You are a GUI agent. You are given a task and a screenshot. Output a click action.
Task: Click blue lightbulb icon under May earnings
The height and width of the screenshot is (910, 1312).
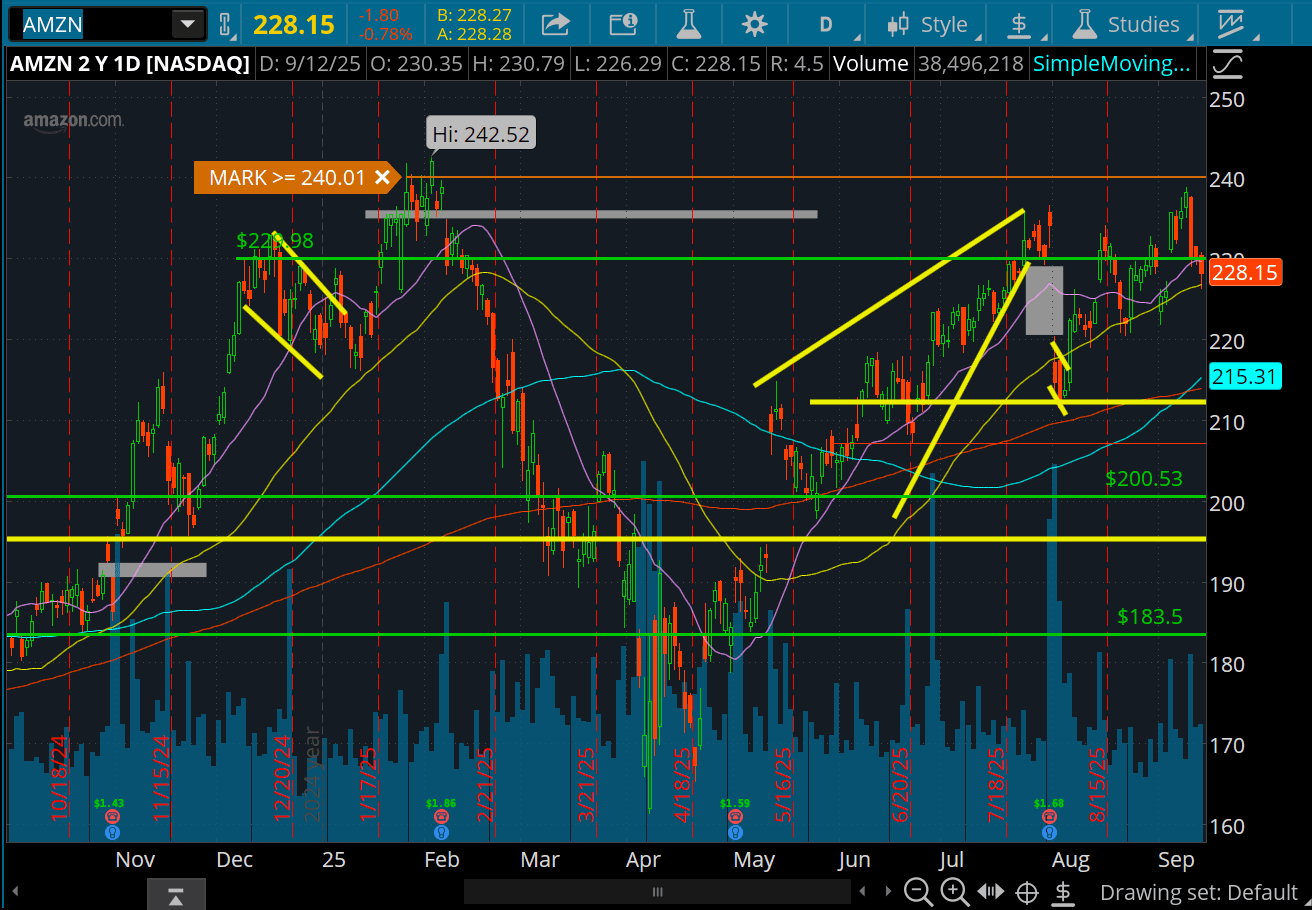(735, 832)
